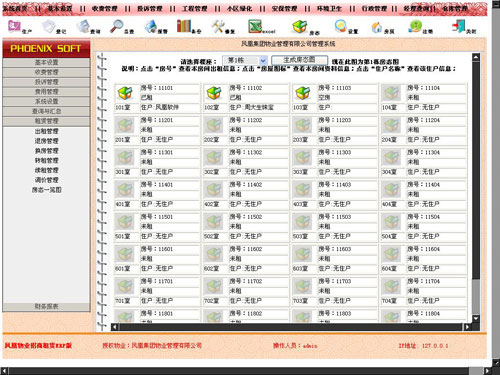Click room number 房号:11203
Image resolution: width=500 pixels, height=375 pixels.
[334, 120]
